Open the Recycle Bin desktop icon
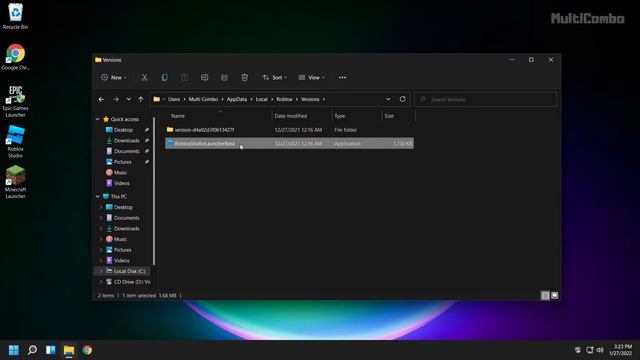Viewport: 640px width, 360px height. [x=16, y=16]
